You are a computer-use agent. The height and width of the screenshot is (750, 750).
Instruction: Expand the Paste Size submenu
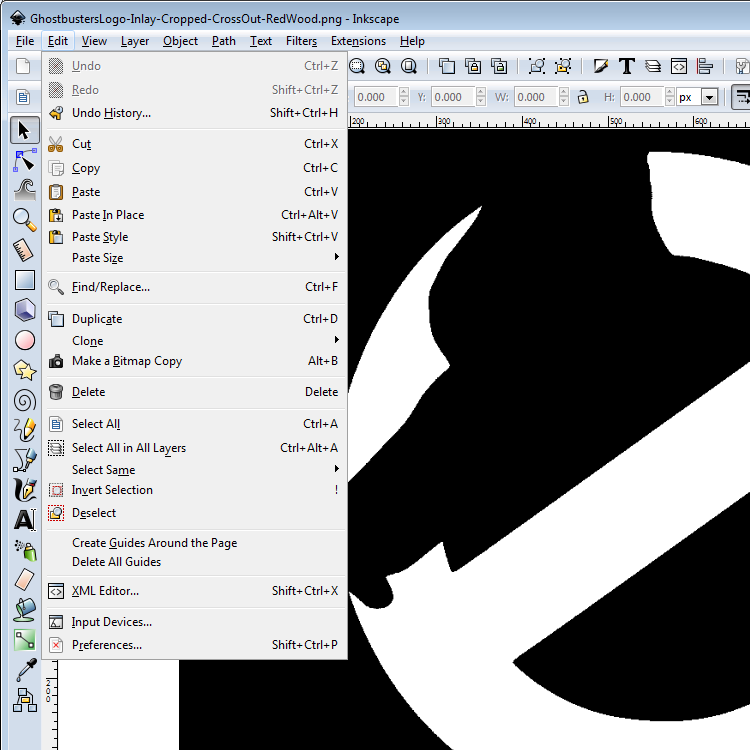[x=195, y=258]
